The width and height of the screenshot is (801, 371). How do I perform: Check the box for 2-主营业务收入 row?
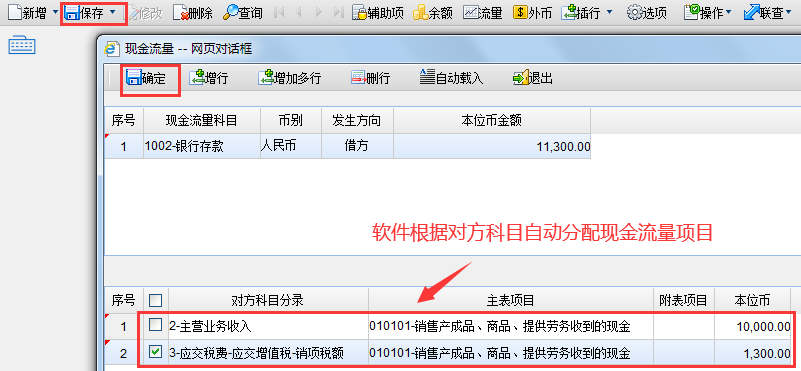pyautogui.click(x=155, y=324)
